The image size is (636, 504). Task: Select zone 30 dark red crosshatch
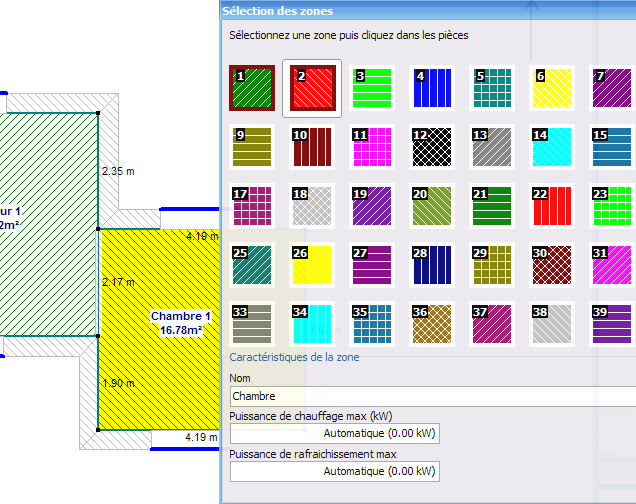[x=552, y=265]
